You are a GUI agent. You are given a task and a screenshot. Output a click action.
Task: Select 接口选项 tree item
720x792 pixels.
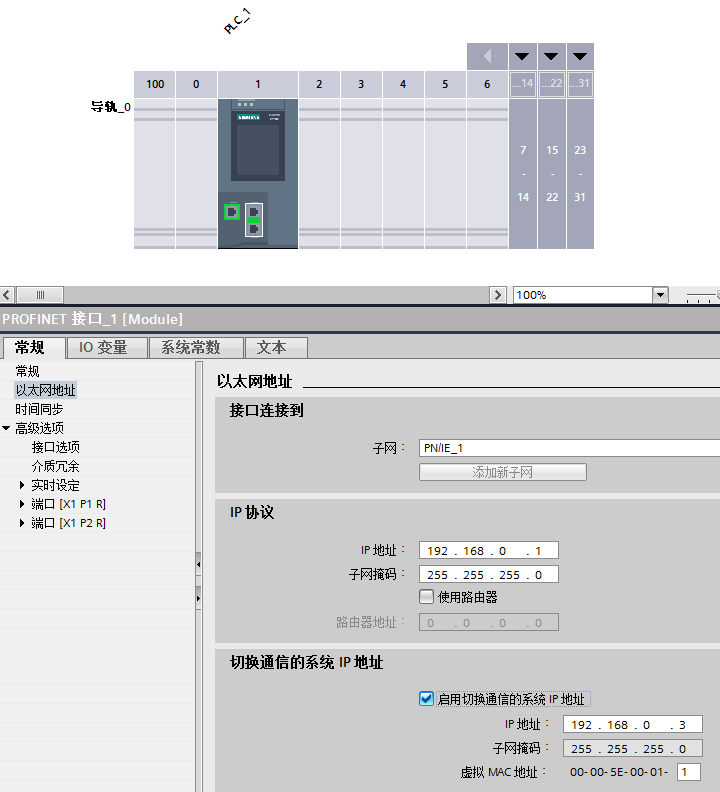point(56,447)
